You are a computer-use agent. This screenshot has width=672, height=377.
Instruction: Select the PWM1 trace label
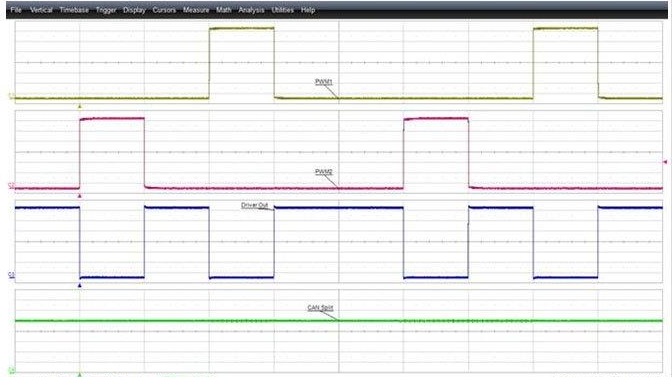tap(324, 82)
